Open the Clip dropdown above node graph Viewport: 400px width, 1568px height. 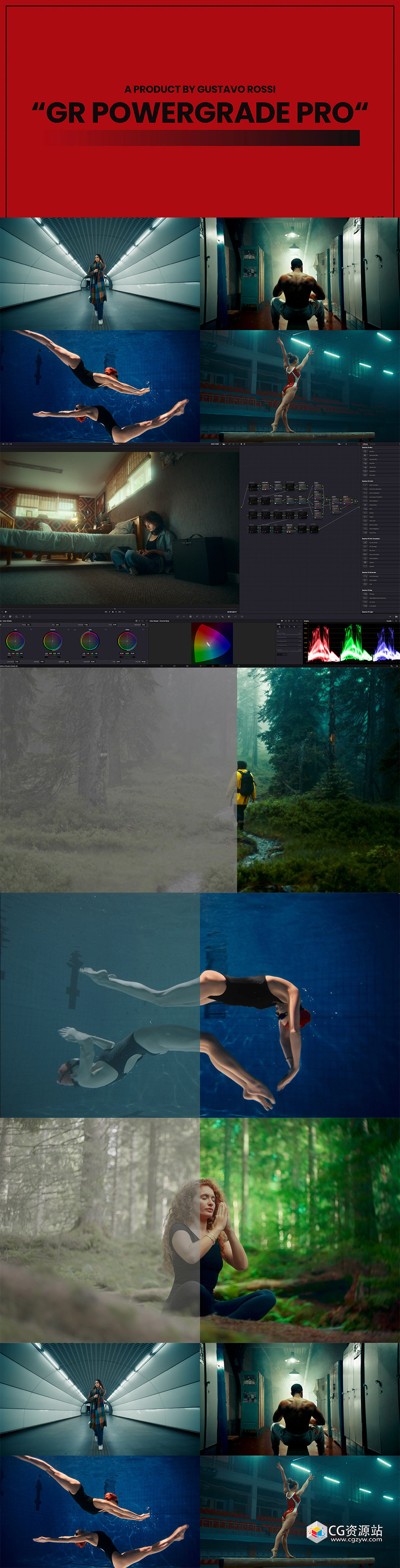(339, 444)
